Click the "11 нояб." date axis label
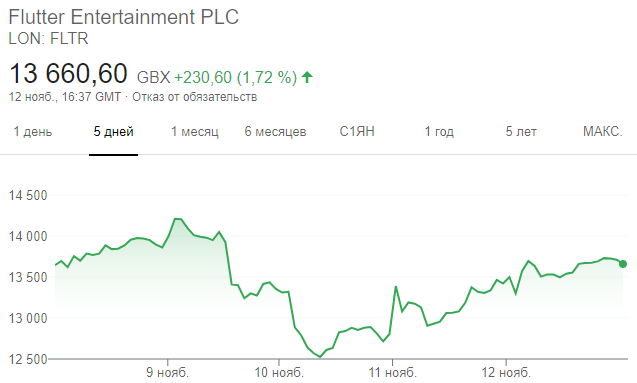This screenshot has width=637, height=383. pos(392,372)
